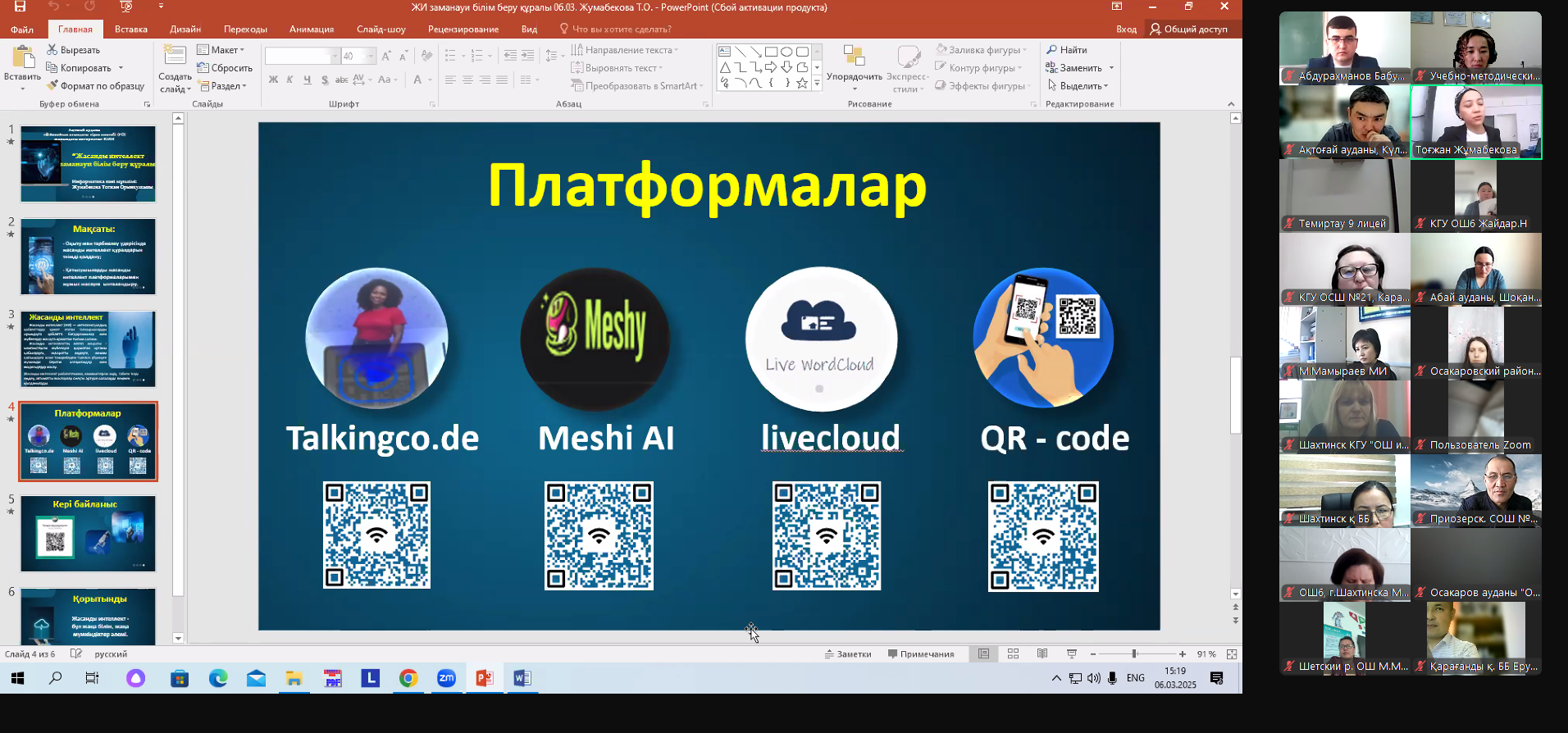Expand the Select (Выделить) dropdown
This screenshot has height=733, width=1568.
tap(1078, 86)
